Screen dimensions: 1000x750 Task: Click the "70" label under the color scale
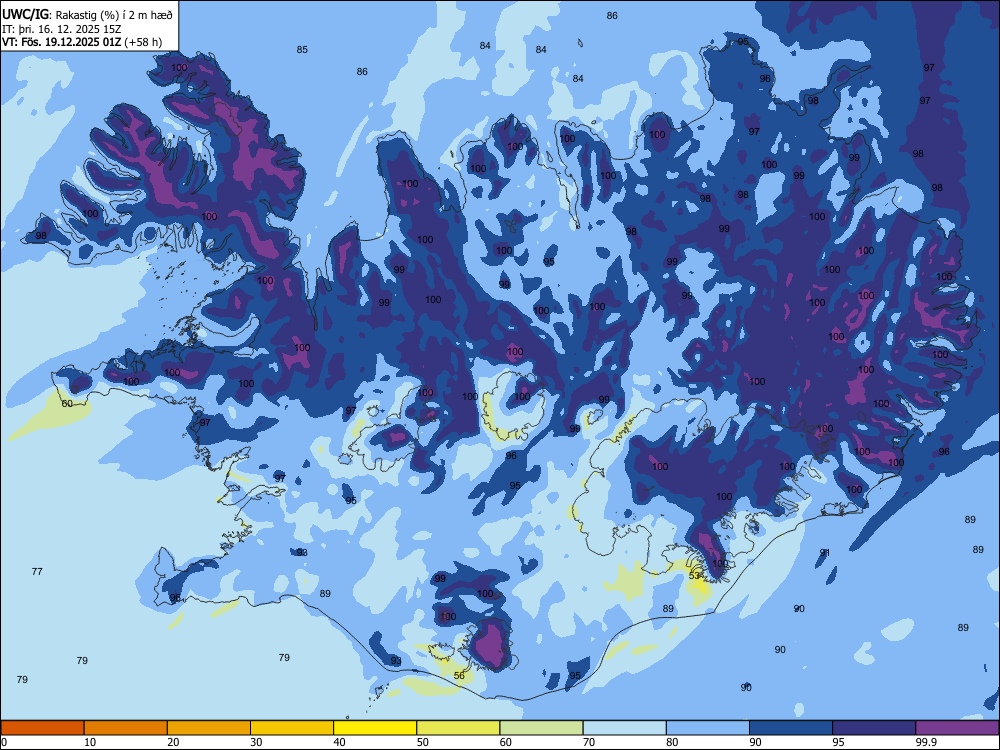coord(589,742)
